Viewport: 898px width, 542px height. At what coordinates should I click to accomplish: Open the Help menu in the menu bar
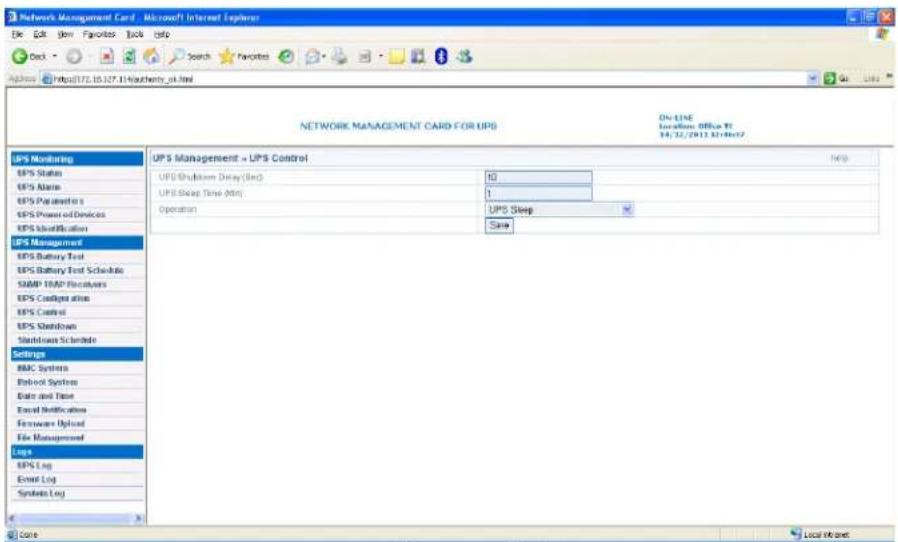[x=162, y=34]
